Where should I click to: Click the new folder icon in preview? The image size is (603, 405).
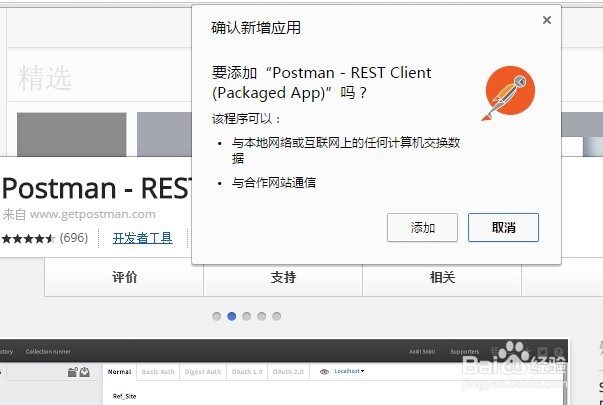click(72, 372)
